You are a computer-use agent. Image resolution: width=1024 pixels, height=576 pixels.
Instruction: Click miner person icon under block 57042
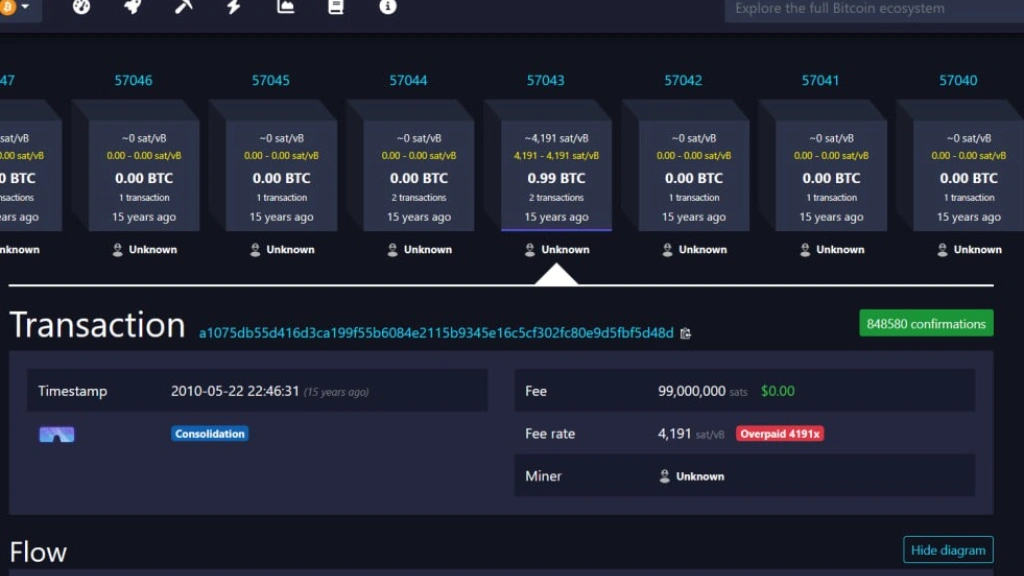[667, 249]
